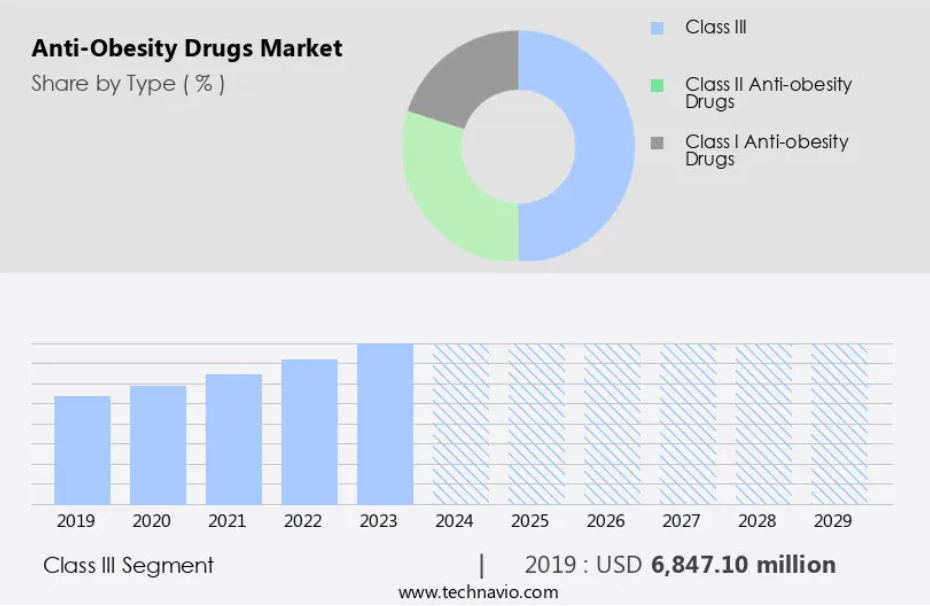Click the "6,847.10 million" value text
930x606 pixels.
743,565
